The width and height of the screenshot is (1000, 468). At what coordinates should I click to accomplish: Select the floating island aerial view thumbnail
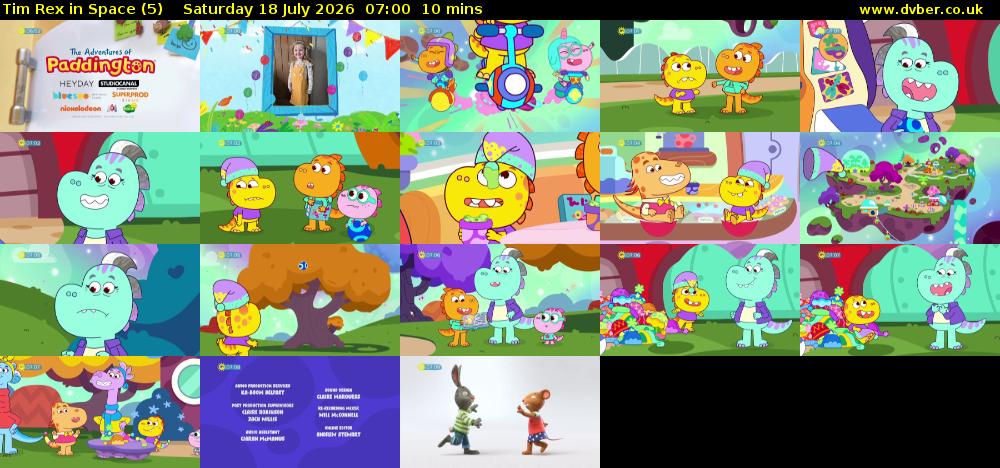[x=900, y=188]
